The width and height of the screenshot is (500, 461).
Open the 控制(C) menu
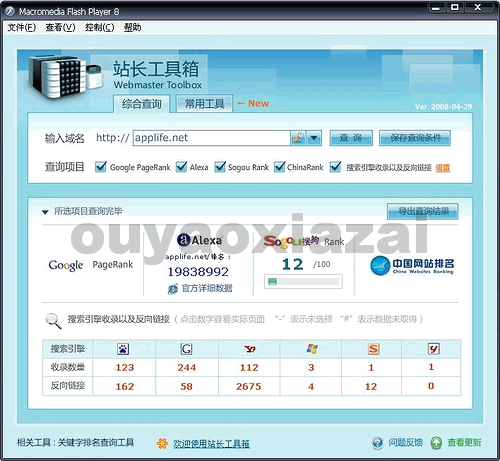99,27
